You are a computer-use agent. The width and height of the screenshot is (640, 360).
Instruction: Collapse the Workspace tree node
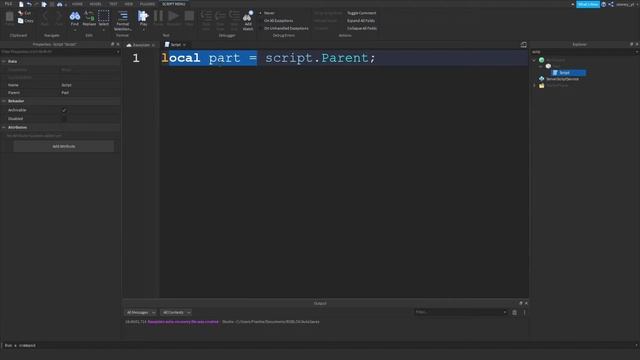[534, 60]
